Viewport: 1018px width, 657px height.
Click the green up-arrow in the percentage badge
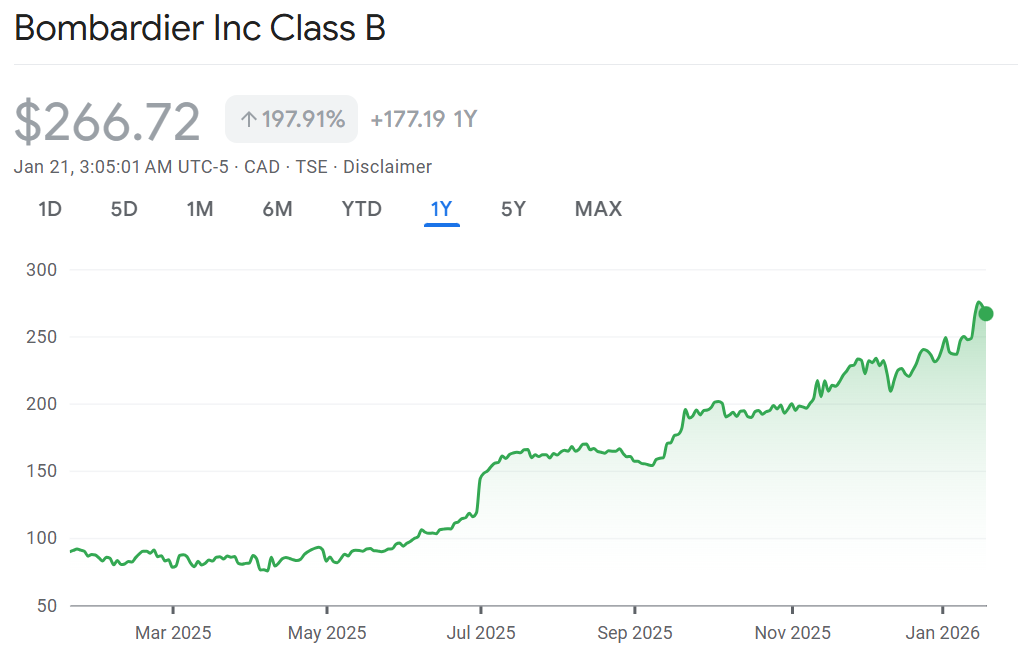249,120
